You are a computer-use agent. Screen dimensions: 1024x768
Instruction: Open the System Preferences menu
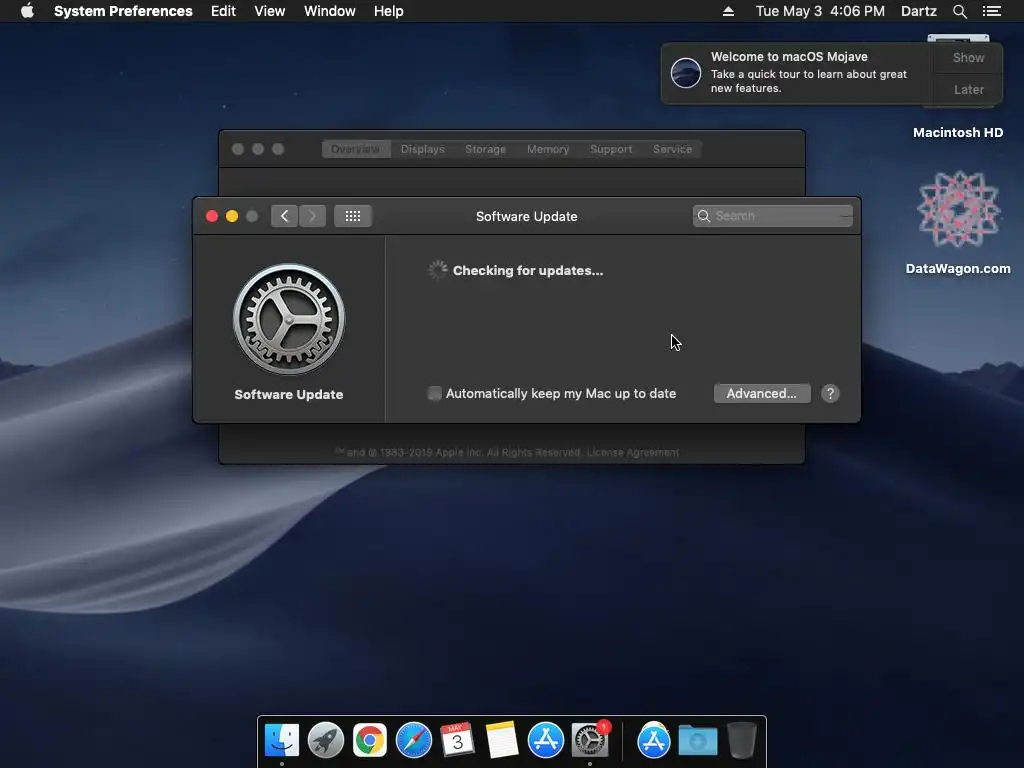(x=123, y=11)
